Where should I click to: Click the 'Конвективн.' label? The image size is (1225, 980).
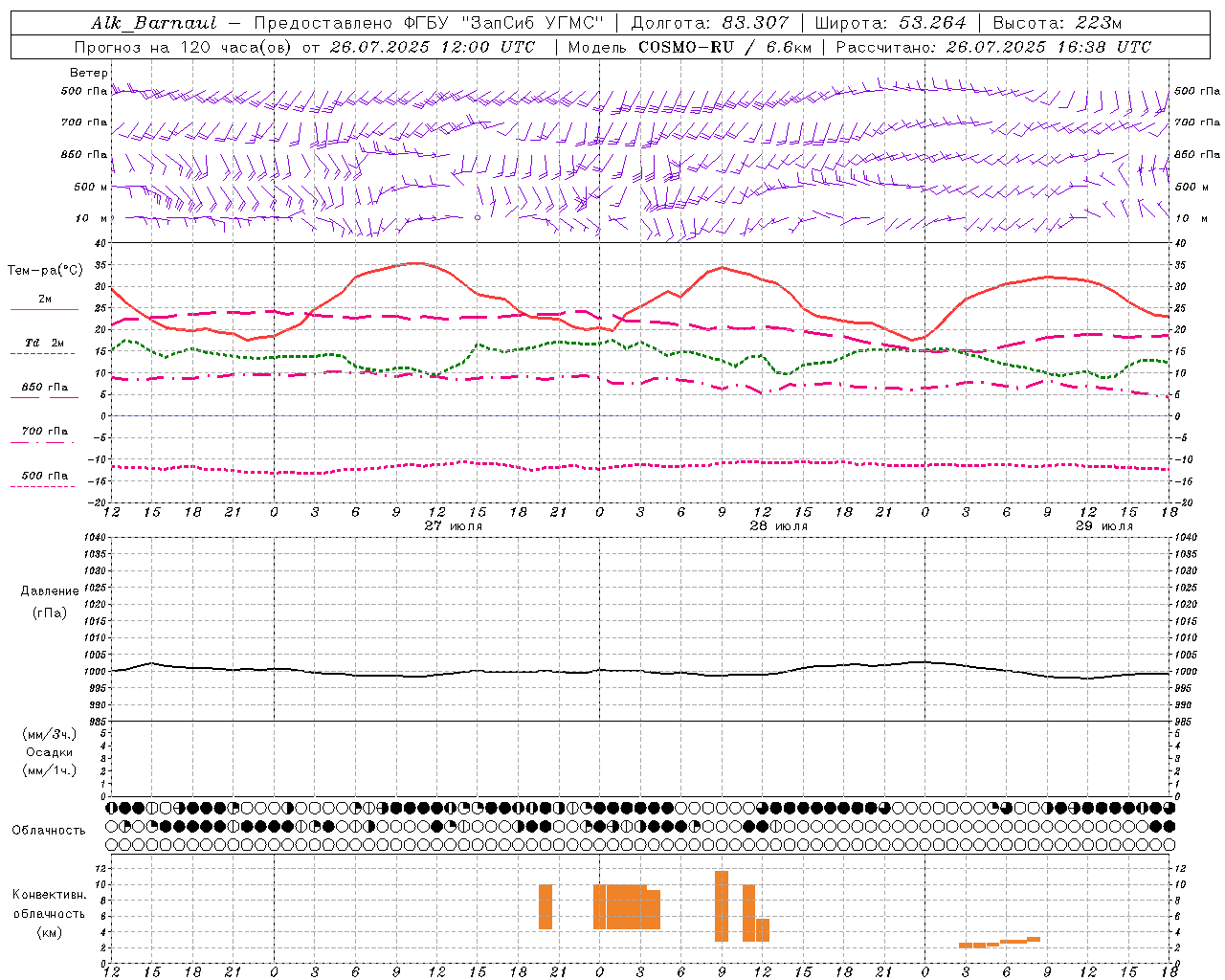(50, 895)
